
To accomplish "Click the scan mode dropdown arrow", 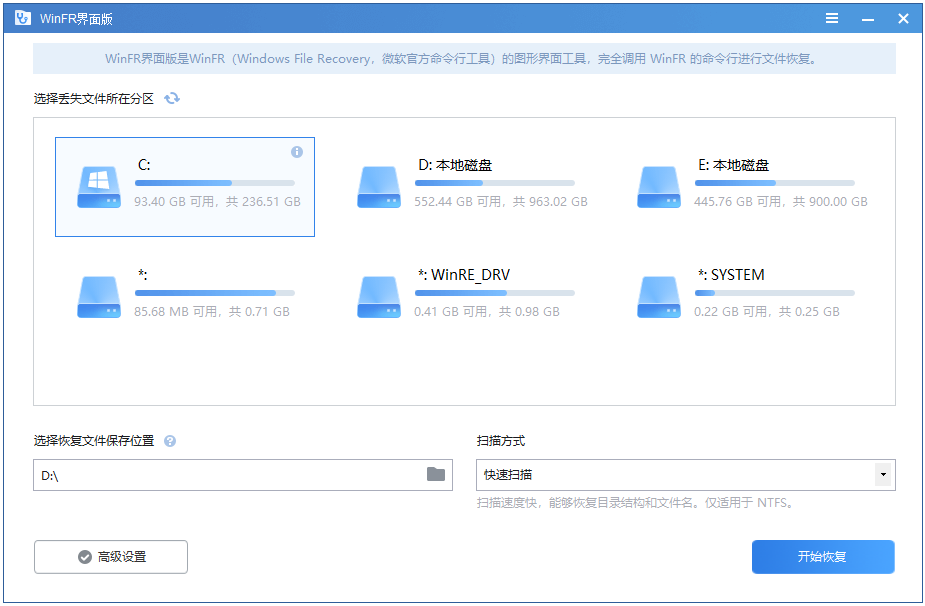I will (x=883, y=475).
